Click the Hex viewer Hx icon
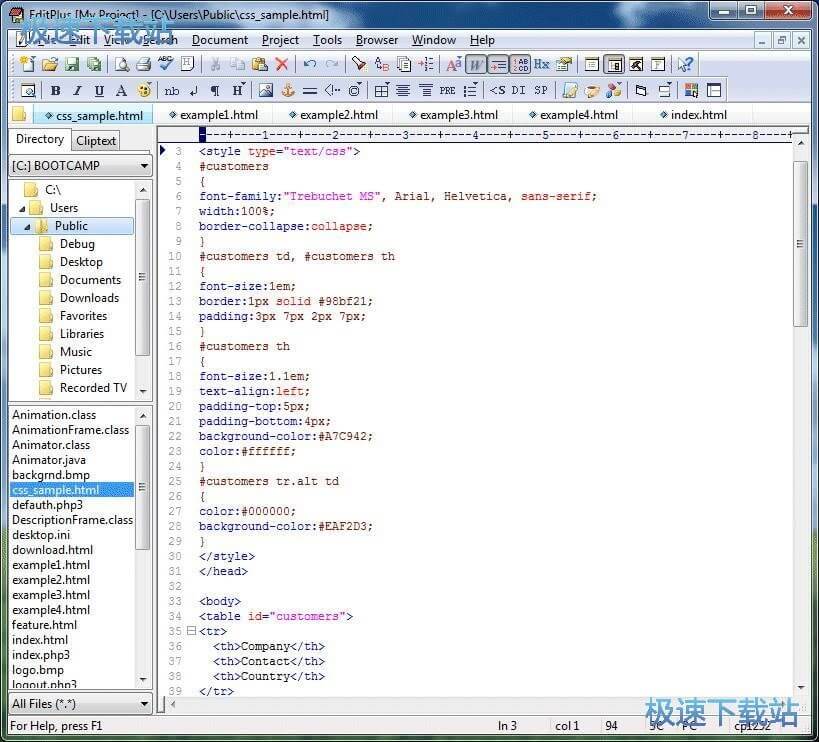Viewport: 819px width, 742px height. 541,64
